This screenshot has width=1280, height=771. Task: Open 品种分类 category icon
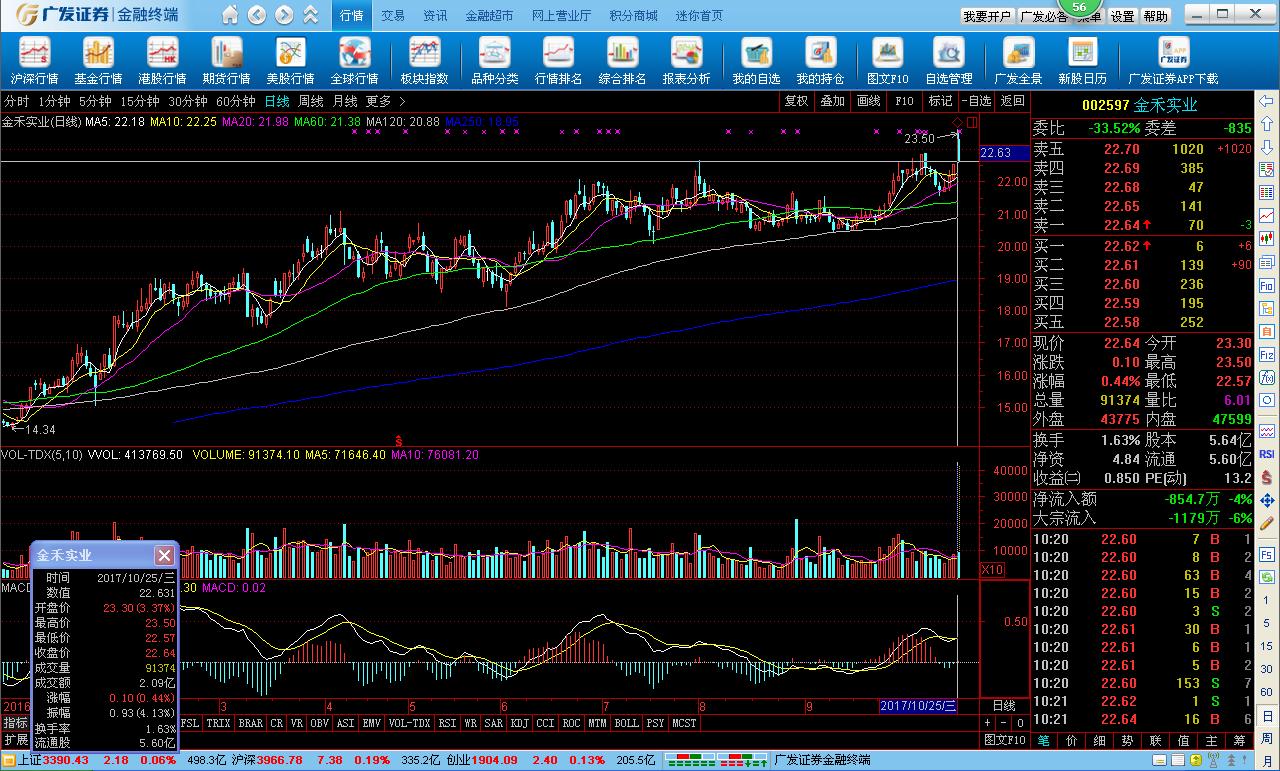(x=494, y=61)
